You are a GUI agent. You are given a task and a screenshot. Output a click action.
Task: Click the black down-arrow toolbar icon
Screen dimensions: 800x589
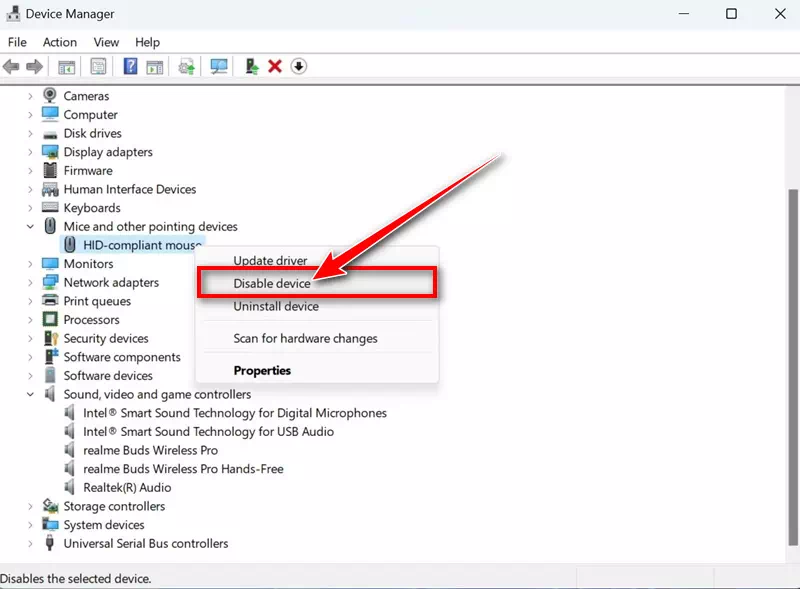pyautogui.click(x=299, y=67)
